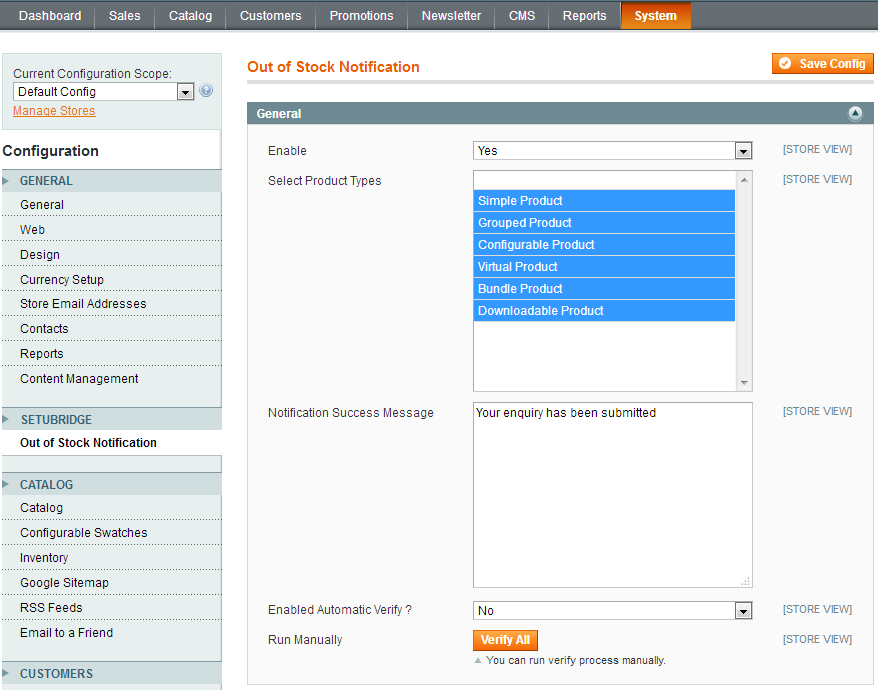This screenshot has width=878, height=690.
Task: Open the Catalog top menu
Action: click(x=190, y=16)
